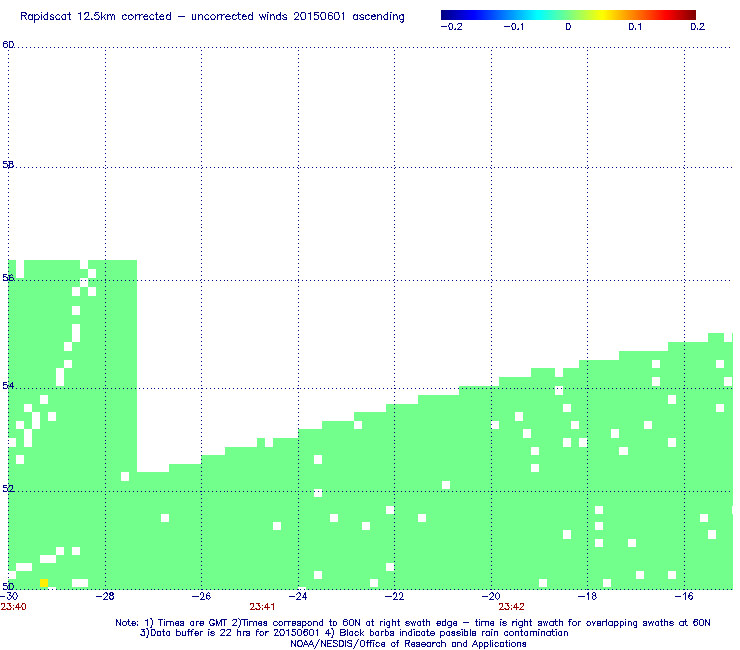
Task: Click the -0.2 color bar label
Action: [452, 27]
